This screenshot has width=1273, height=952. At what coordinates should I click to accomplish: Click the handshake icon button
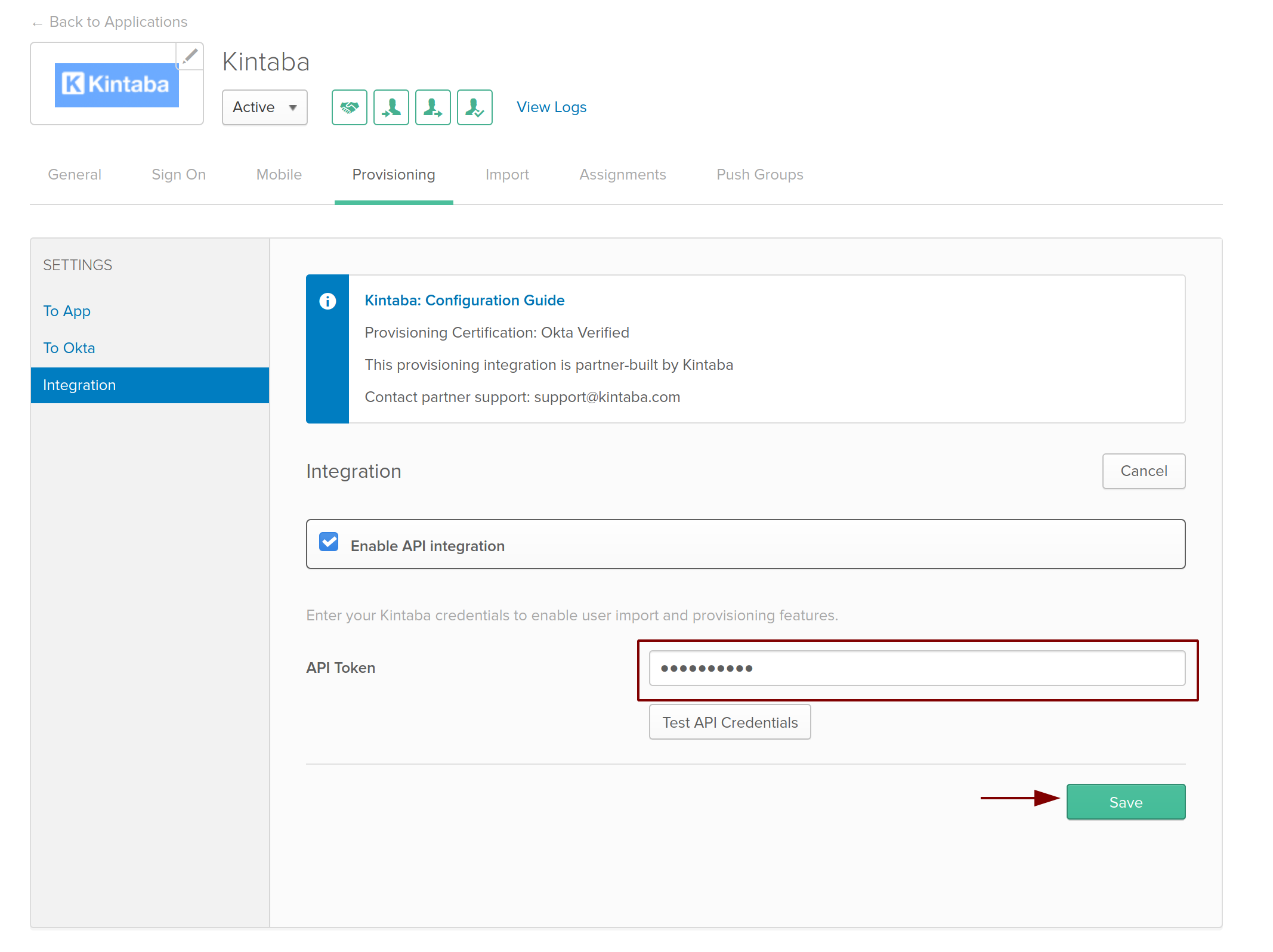click(x=349, y=107)
